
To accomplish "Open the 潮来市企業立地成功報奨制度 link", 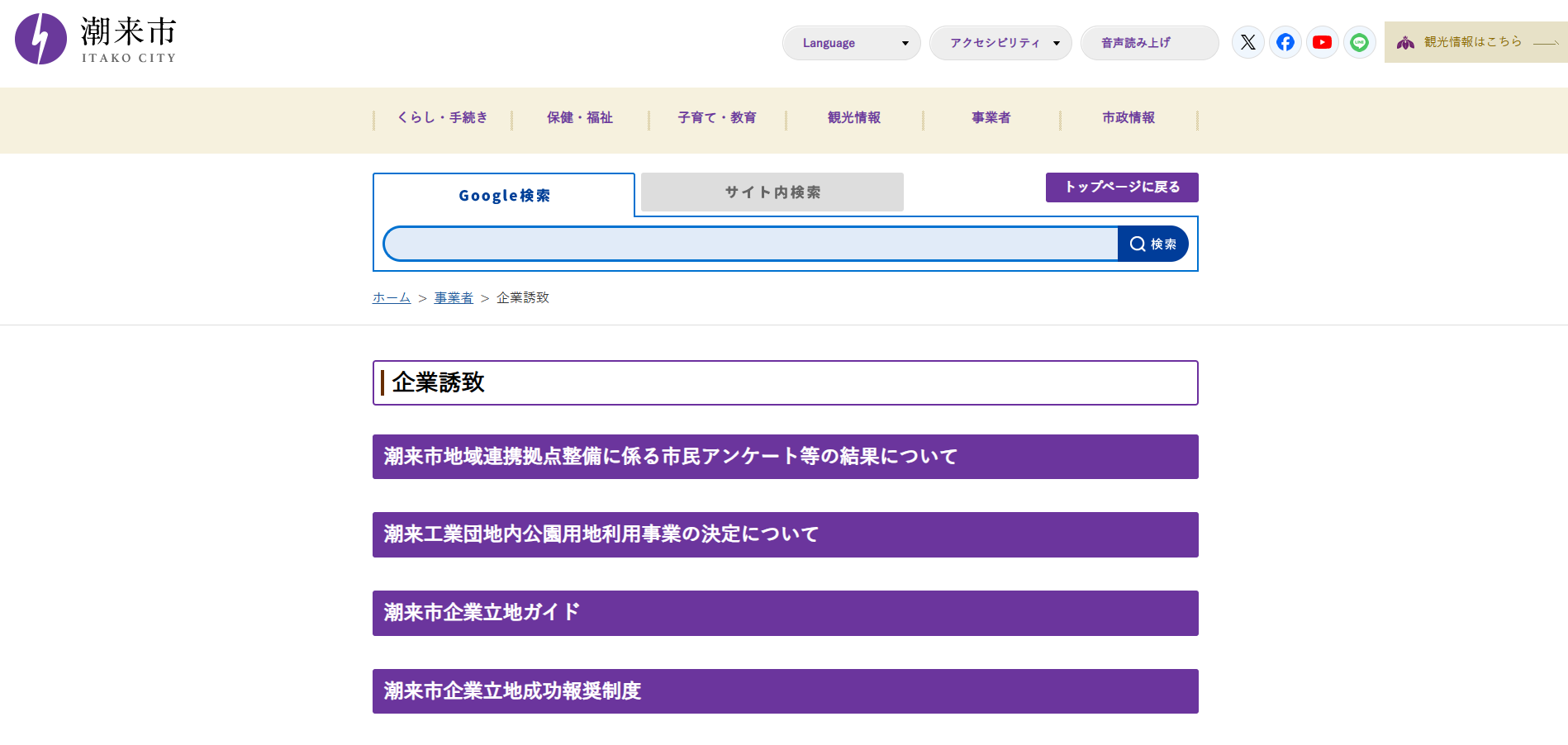I will [786, 691].
